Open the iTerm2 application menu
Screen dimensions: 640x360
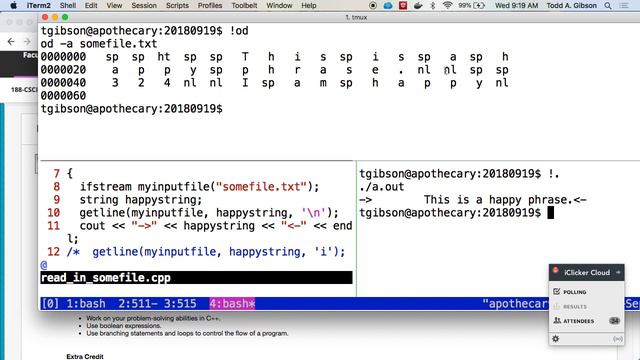39,6
